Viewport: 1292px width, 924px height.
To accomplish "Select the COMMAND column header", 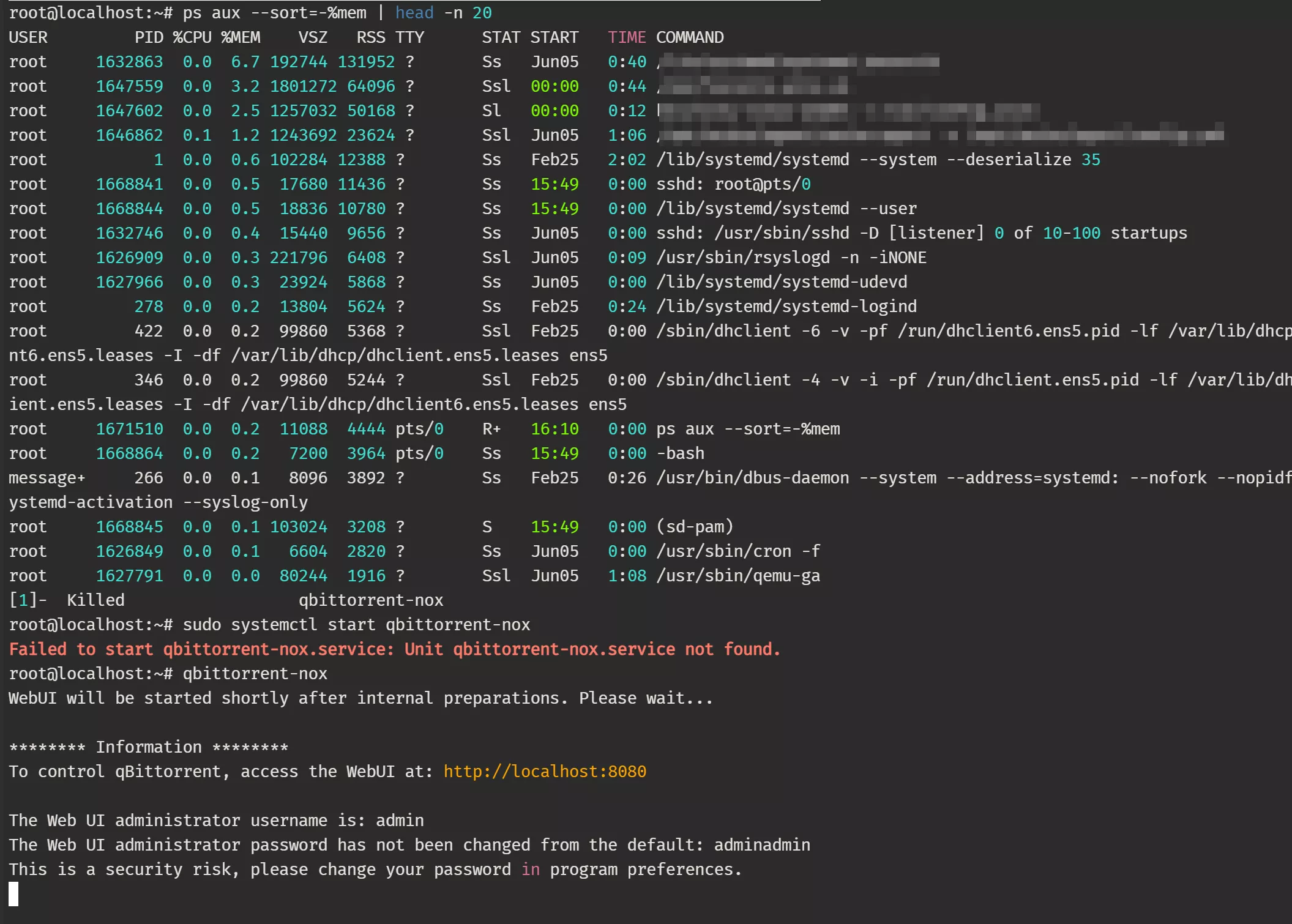I will pos(690,37).
